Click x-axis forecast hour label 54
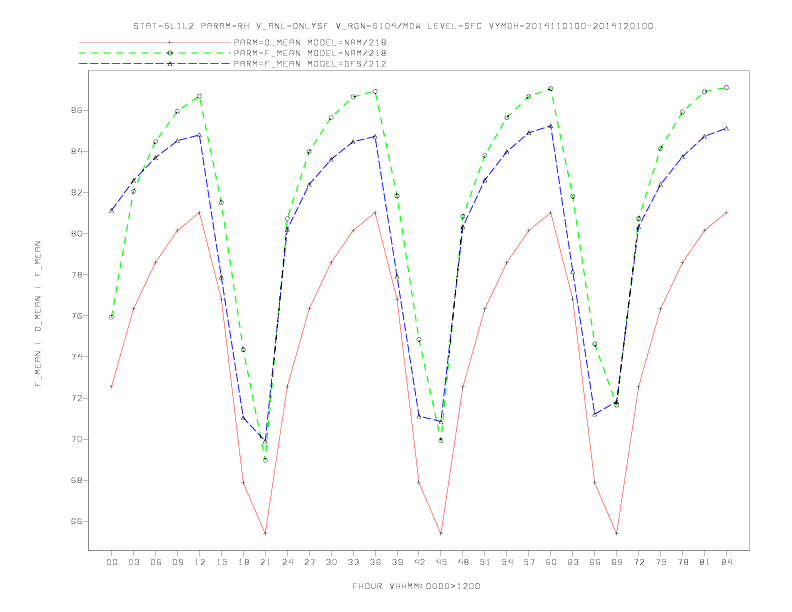 tap(507, 562)
